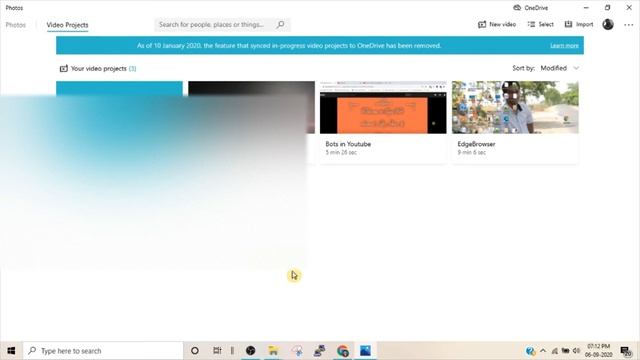Click the New video icon

click(482, 24)
